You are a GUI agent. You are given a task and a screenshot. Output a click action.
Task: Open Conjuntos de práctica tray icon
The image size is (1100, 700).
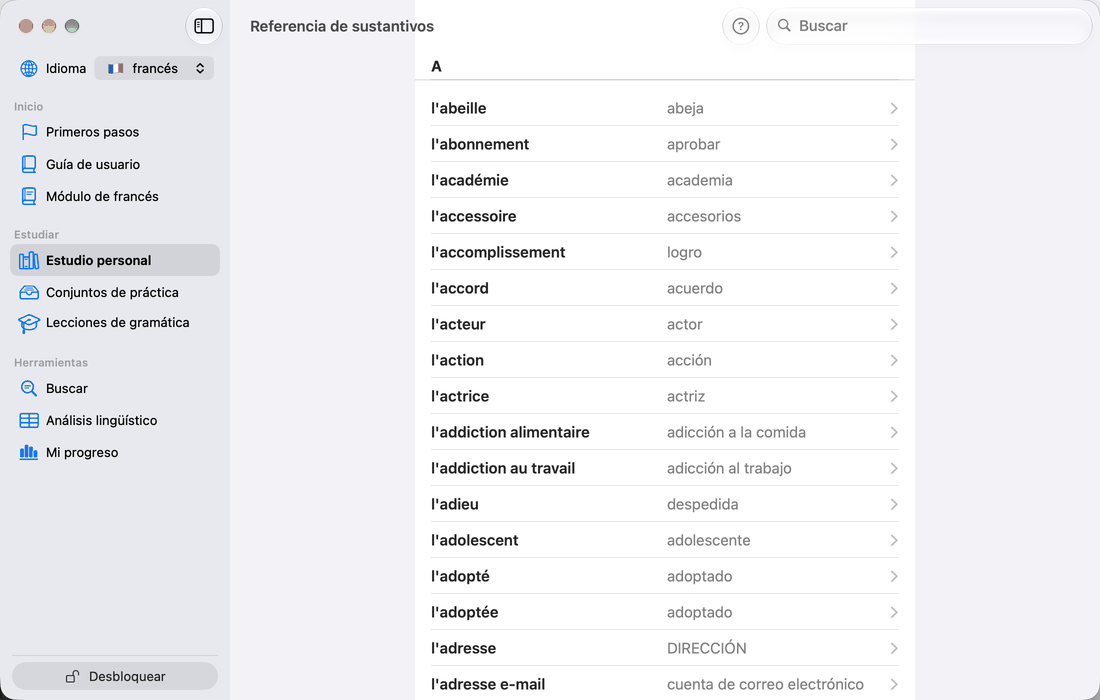click(29, 292)
